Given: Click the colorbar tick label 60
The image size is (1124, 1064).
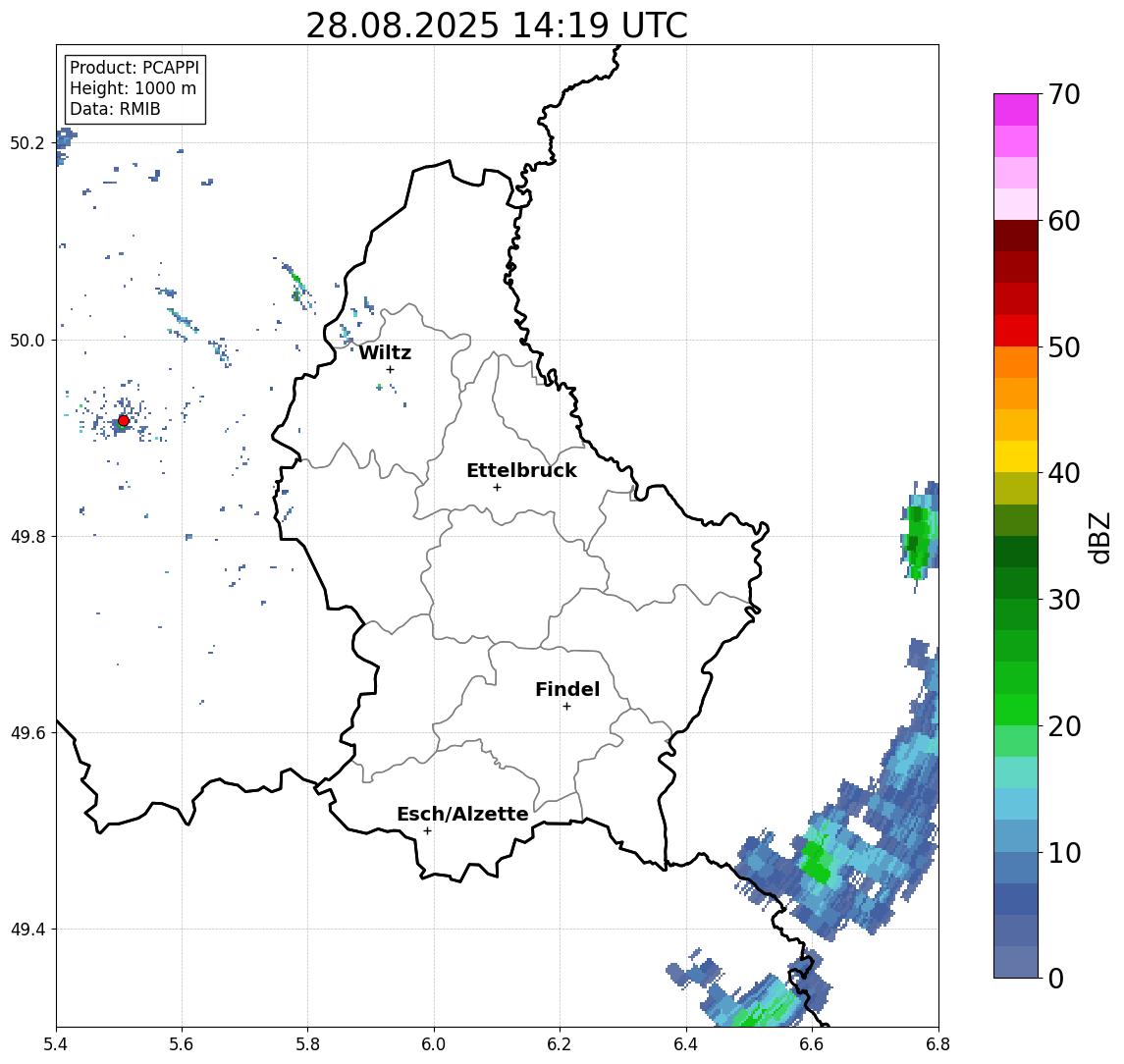Looking at the screenshot, I should pyautogui.click(x=1064, y=221).
